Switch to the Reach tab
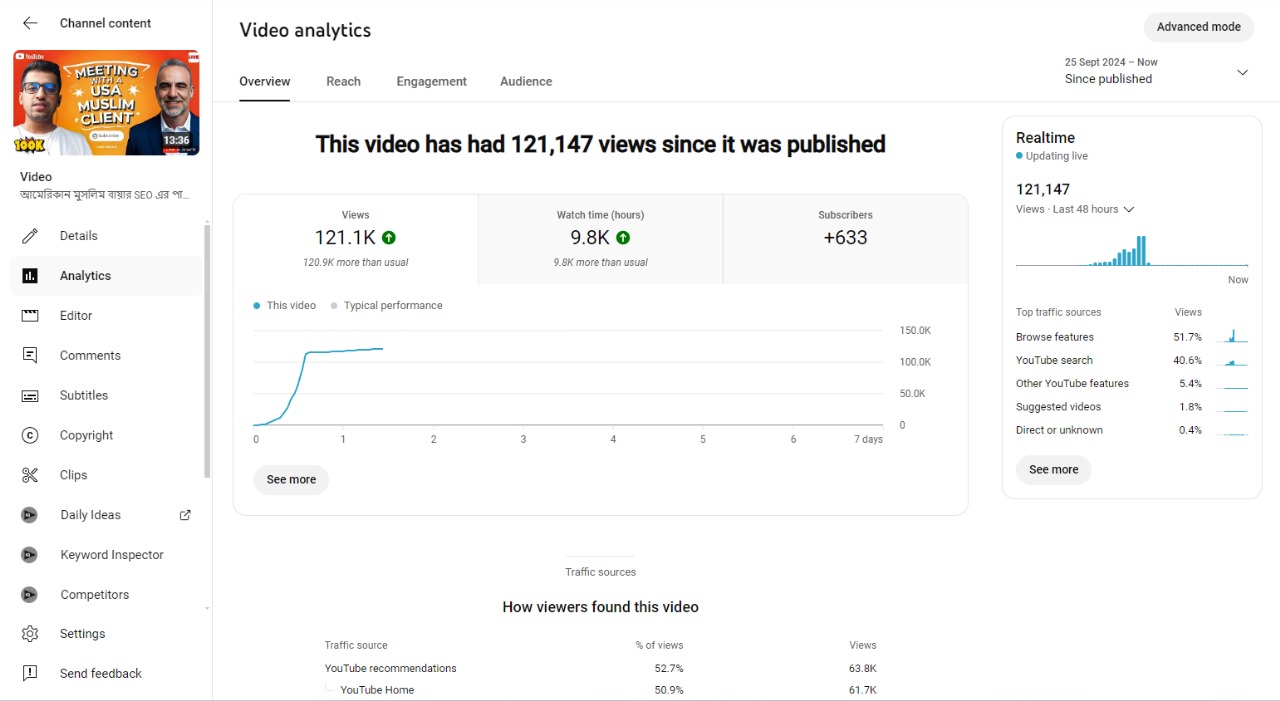The width and height of the screenshot is (1280, 701). coord(343,82)
